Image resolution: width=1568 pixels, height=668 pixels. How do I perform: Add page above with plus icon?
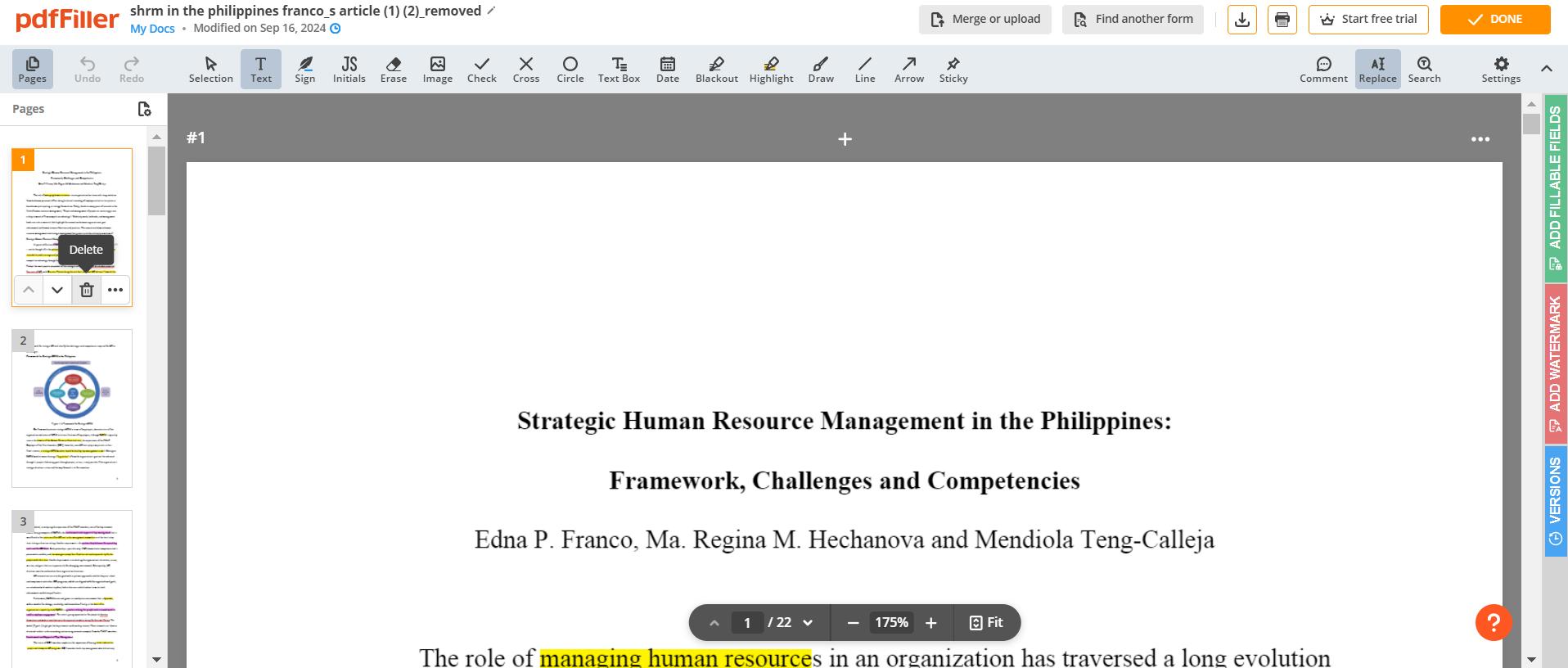coord(845,140)
